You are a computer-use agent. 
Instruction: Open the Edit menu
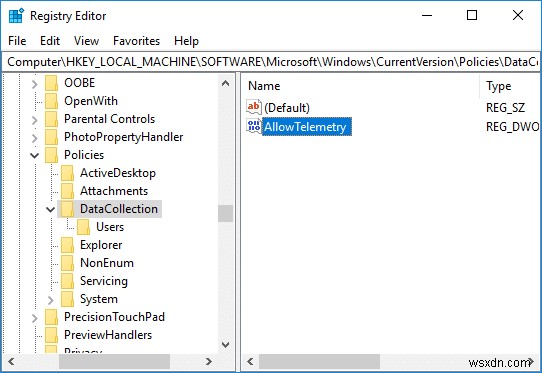[50, 41]
